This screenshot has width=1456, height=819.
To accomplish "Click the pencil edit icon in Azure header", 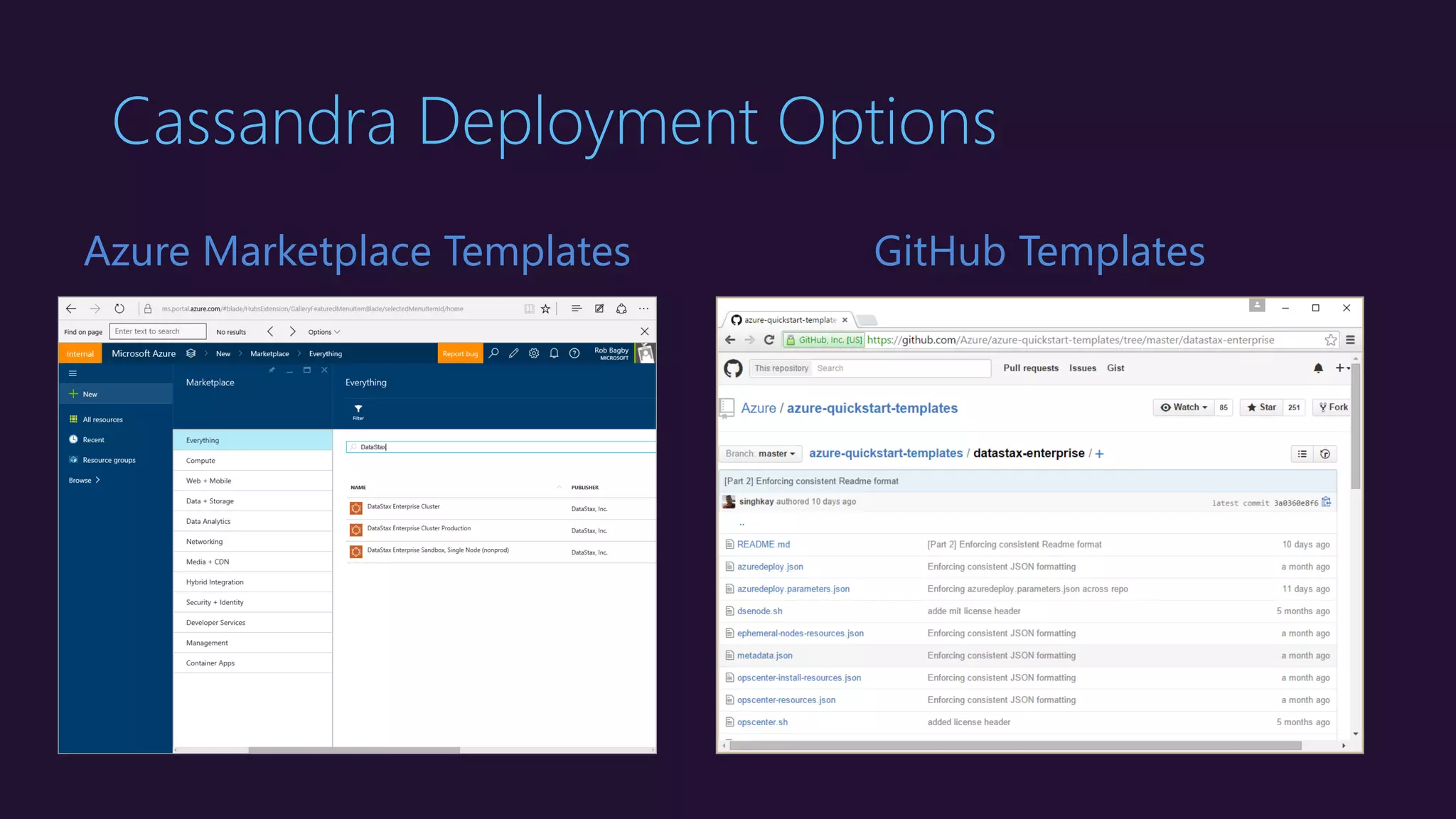I will pos(513,353).
